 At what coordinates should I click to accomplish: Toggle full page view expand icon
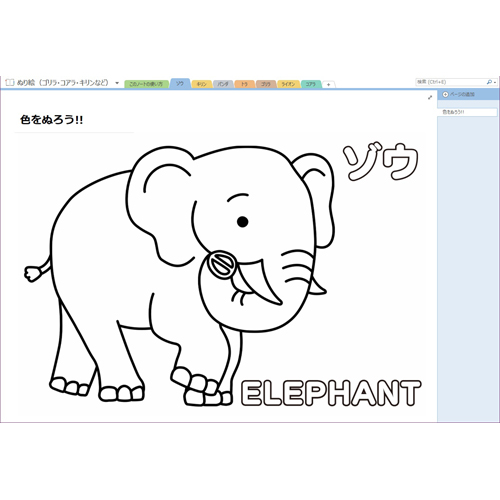click(430, 97)
